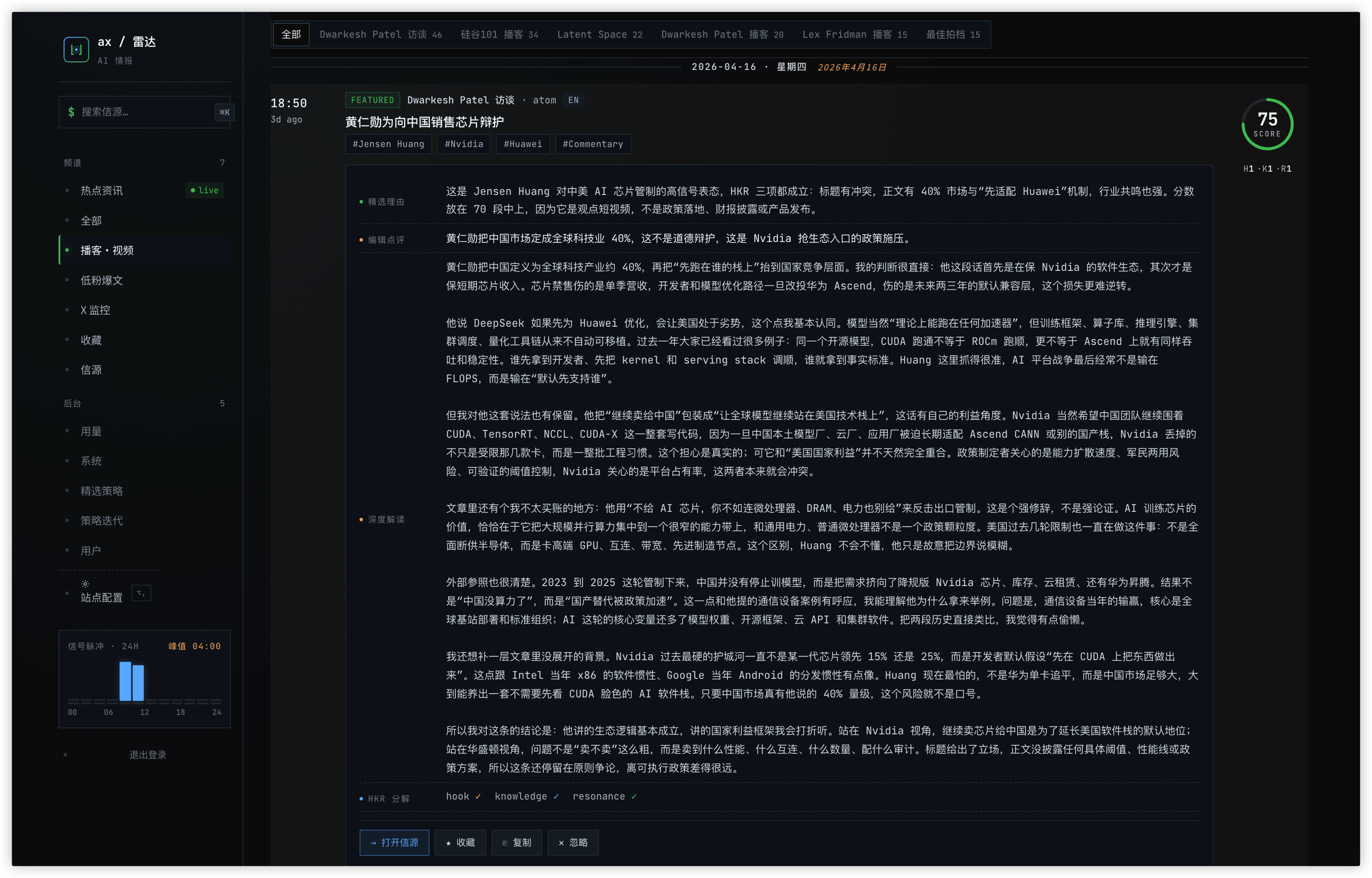Open the source with 打开信源
1372x878 pixels.
pos(394,843)
